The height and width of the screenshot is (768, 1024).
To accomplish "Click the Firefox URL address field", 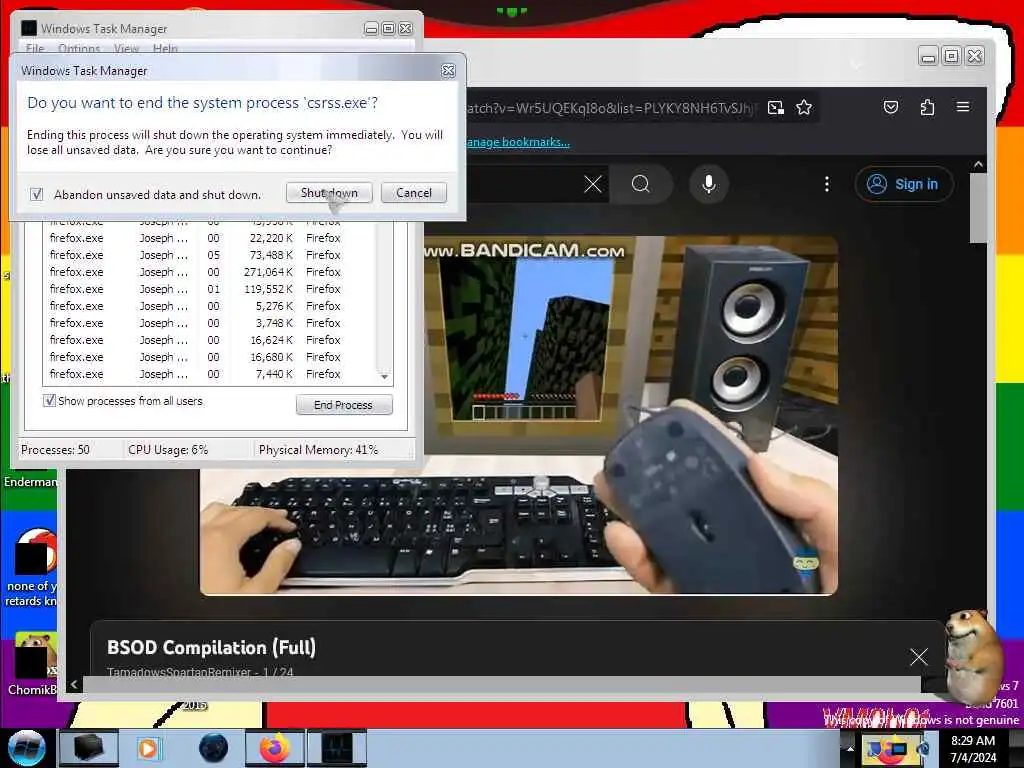I will click(611, 108).
